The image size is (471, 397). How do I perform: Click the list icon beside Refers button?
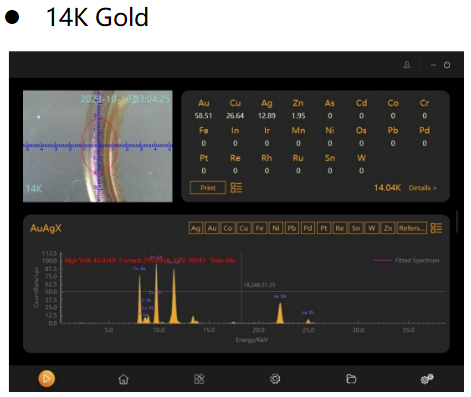point(436,228)
